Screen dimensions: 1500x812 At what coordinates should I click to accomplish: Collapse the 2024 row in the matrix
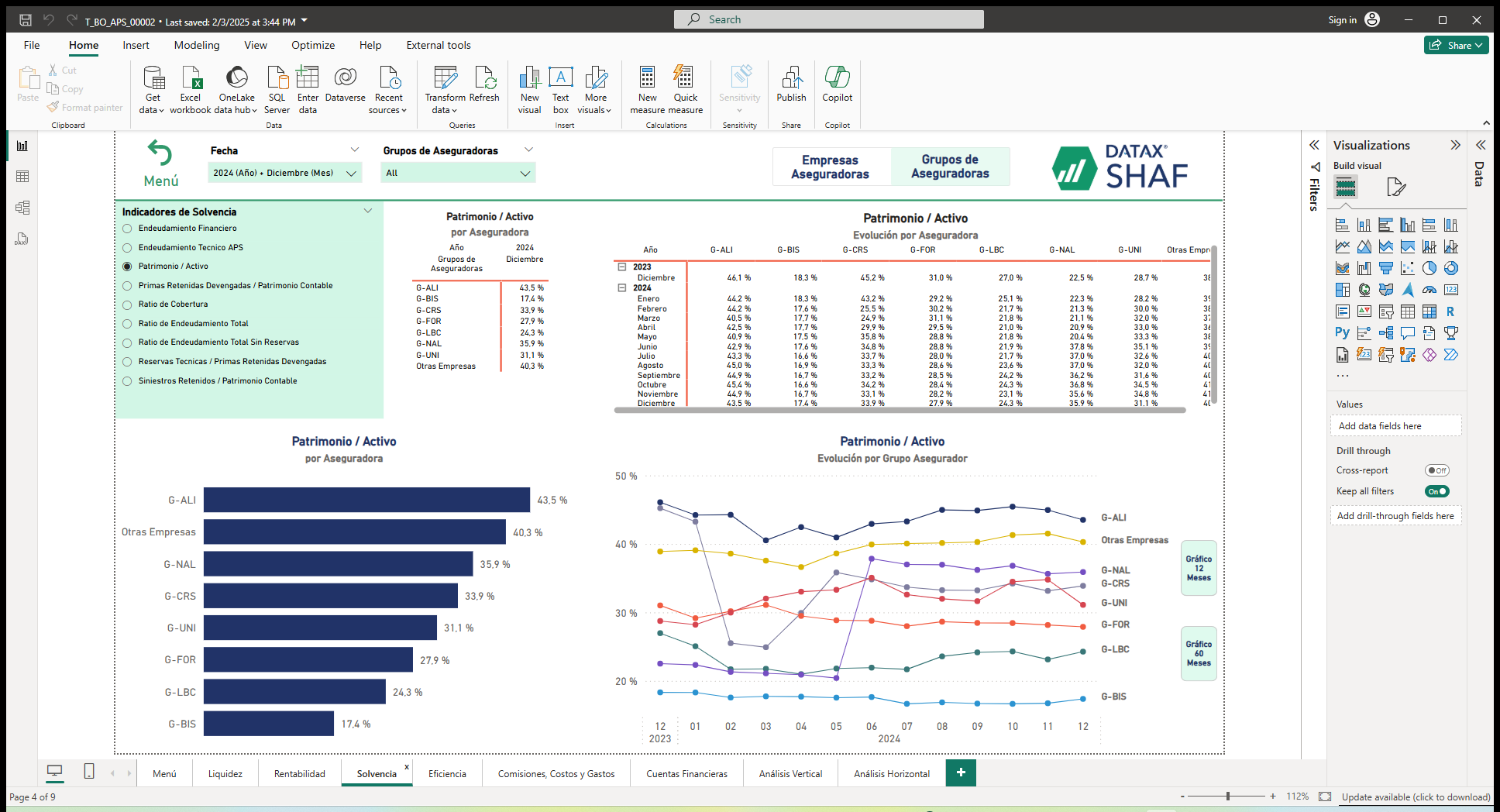(623, 287)
